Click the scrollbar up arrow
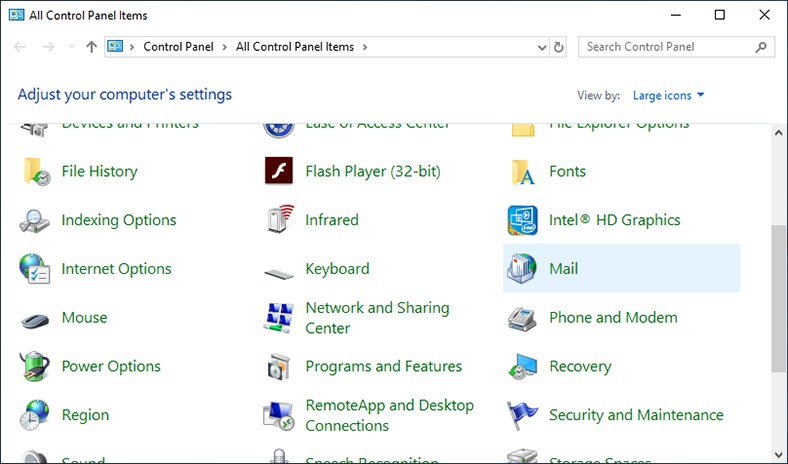The image size is (788, 464). (778, 133)
